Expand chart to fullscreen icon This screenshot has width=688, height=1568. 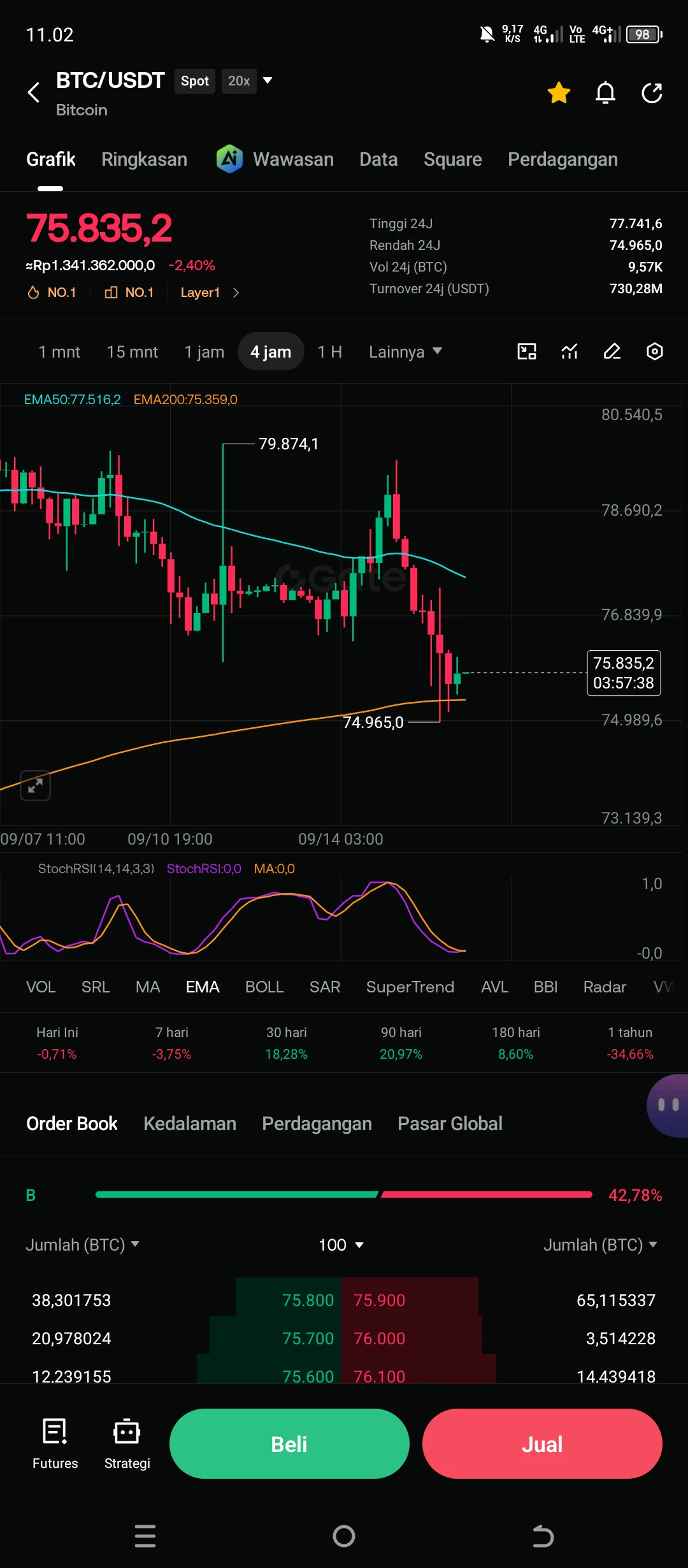click(x=35, y=785)
